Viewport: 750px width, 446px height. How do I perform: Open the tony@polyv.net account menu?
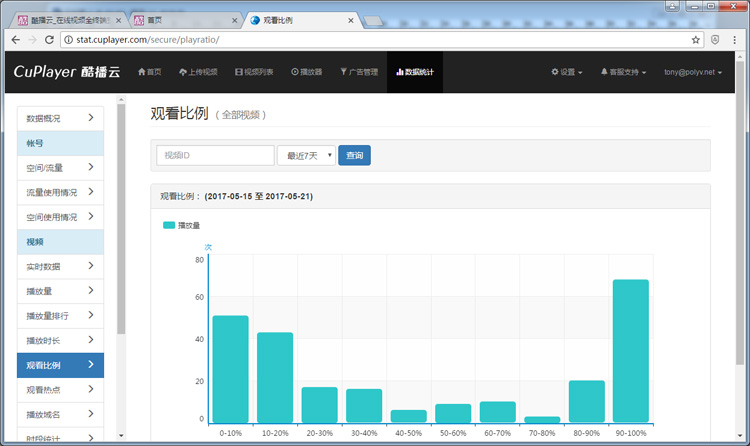(693, 72)
